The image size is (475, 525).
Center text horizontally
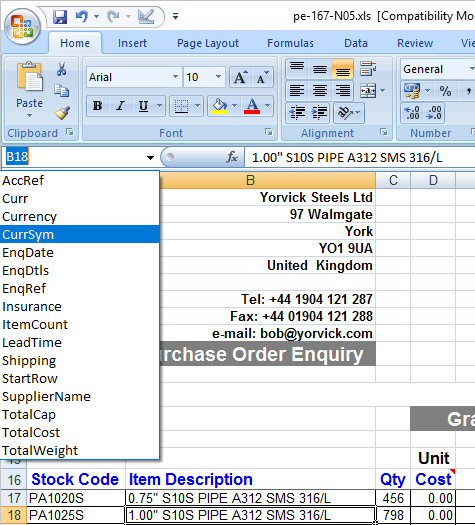point(320,90)
